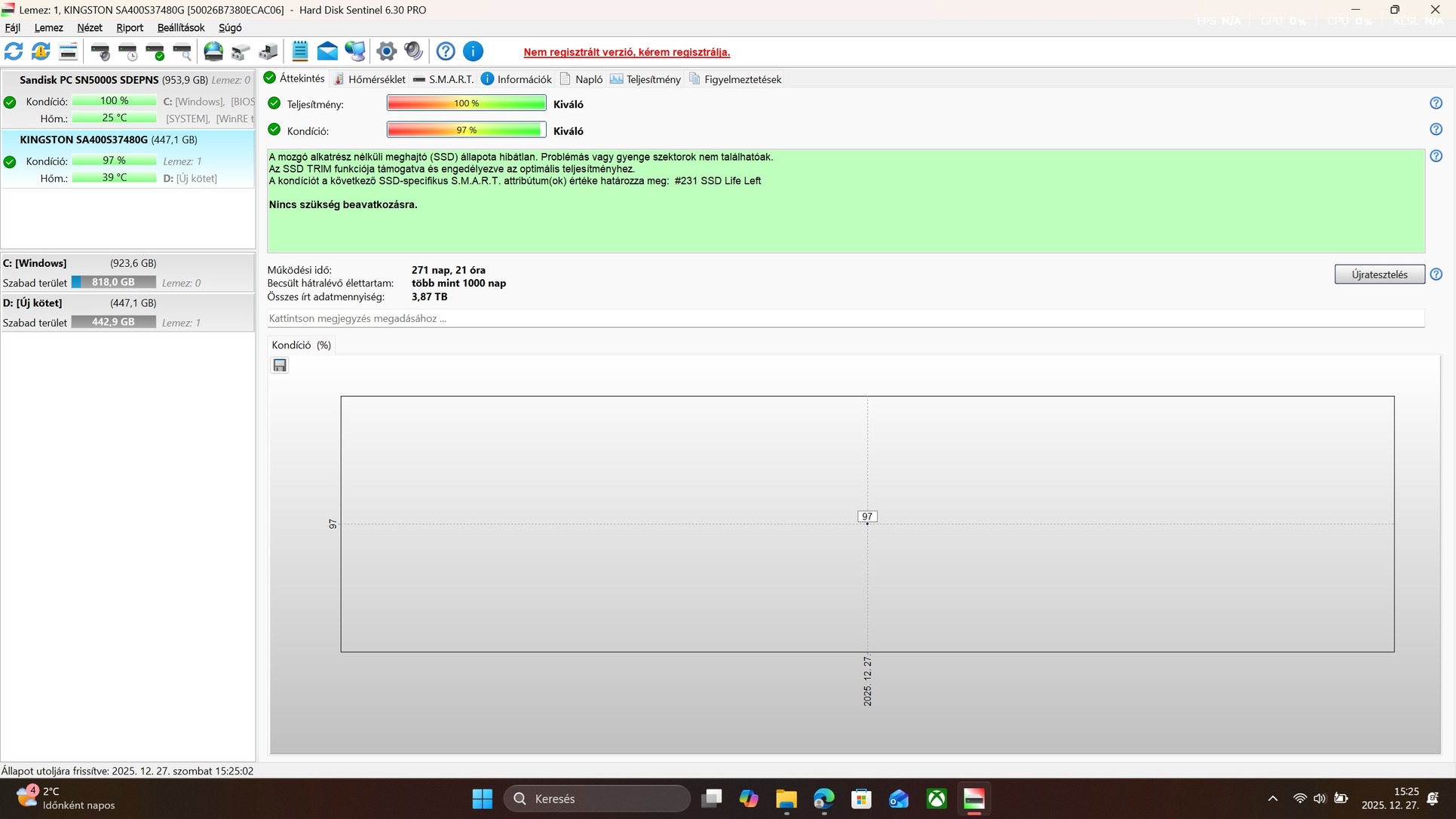1456x819 pixels.
Task: Click the disk with clock toolbar icon
Action: [127, 51]
